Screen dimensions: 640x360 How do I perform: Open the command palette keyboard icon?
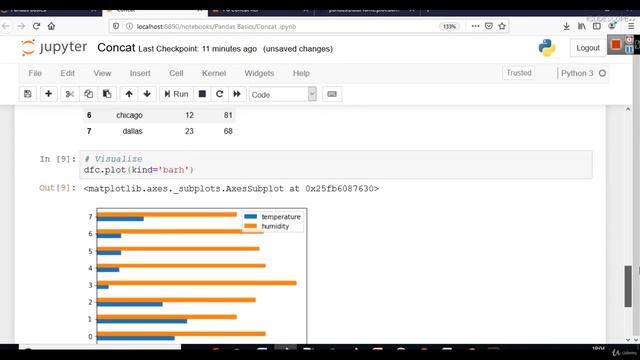[x=332, y=94]
